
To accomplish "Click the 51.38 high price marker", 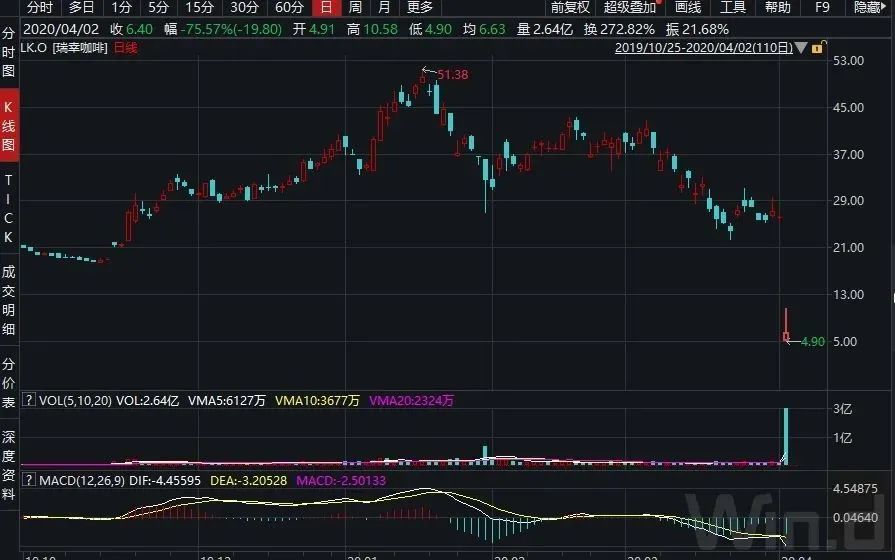I will coord(453,75).
